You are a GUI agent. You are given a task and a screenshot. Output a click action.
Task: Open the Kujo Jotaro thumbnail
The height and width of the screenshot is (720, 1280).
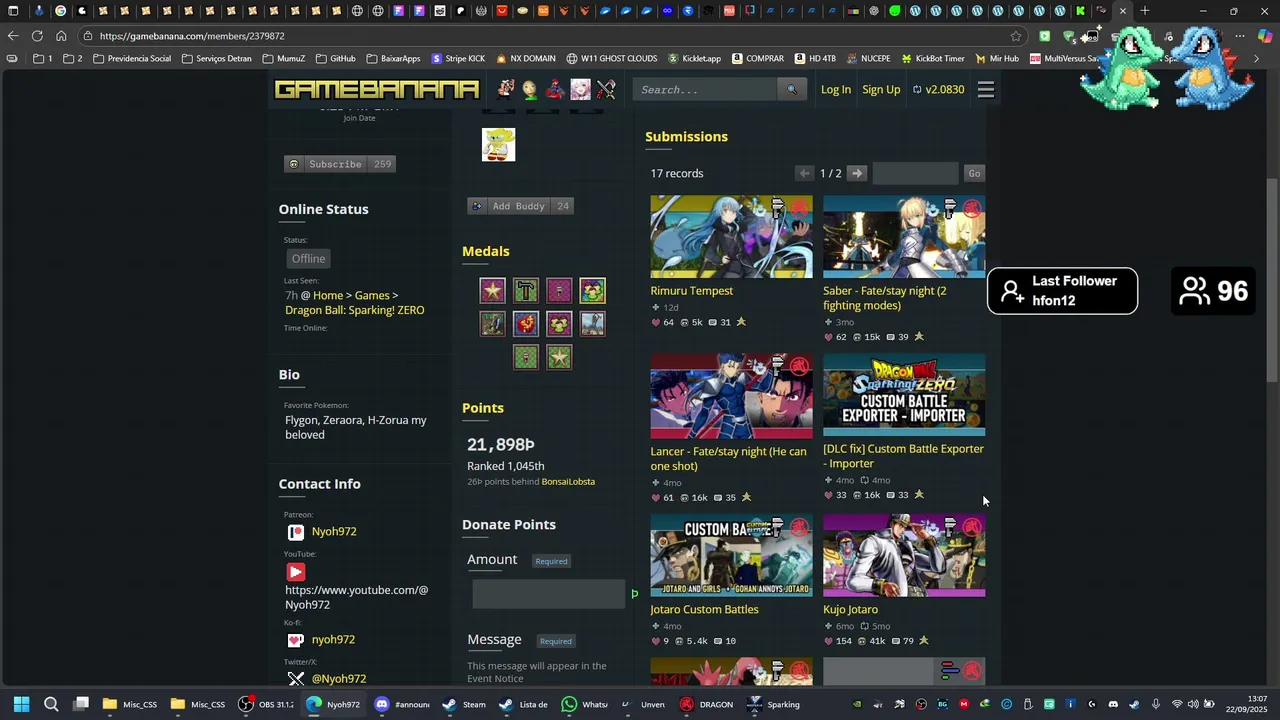click(x=904, y=556)
